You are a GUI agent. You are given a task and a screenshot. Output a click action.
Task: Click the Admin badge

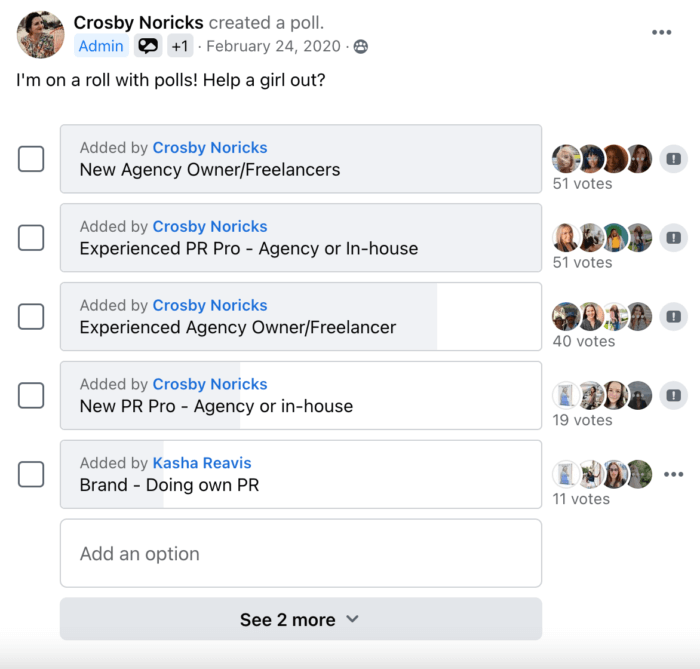(101, 46)
